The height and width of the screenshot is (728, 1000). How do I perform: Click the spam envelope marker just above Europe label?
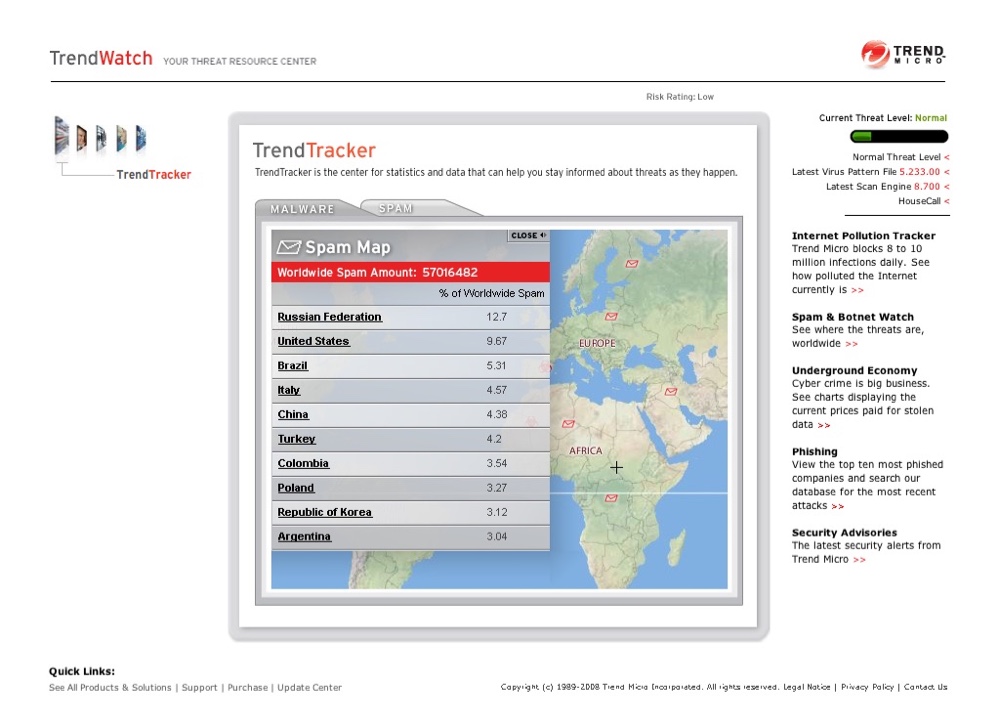pos(610,316)
